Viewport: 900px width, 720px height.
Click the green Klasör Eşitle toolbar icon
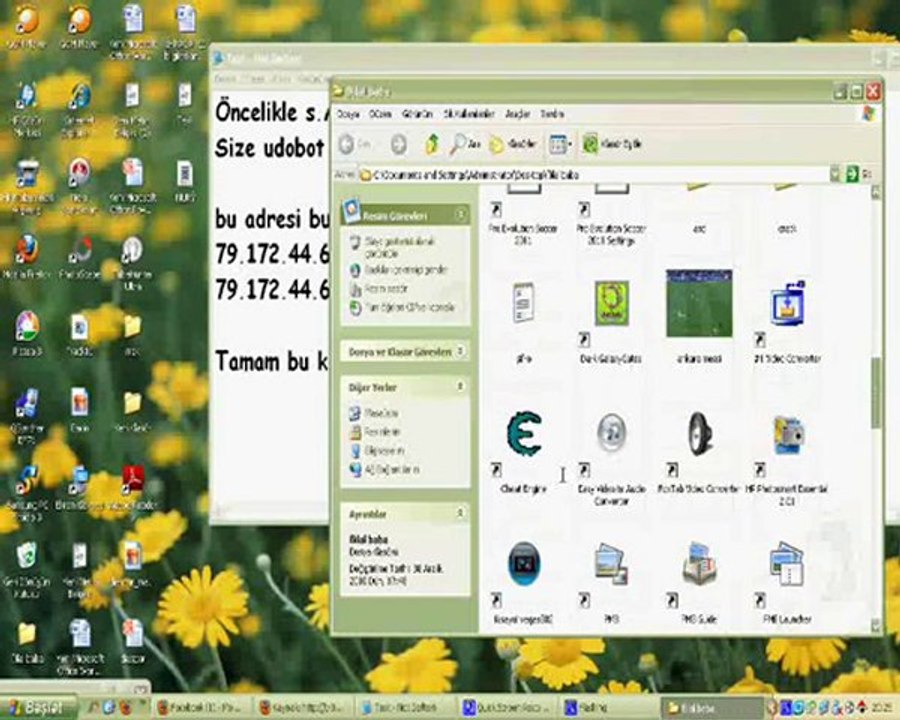(591, 144)
